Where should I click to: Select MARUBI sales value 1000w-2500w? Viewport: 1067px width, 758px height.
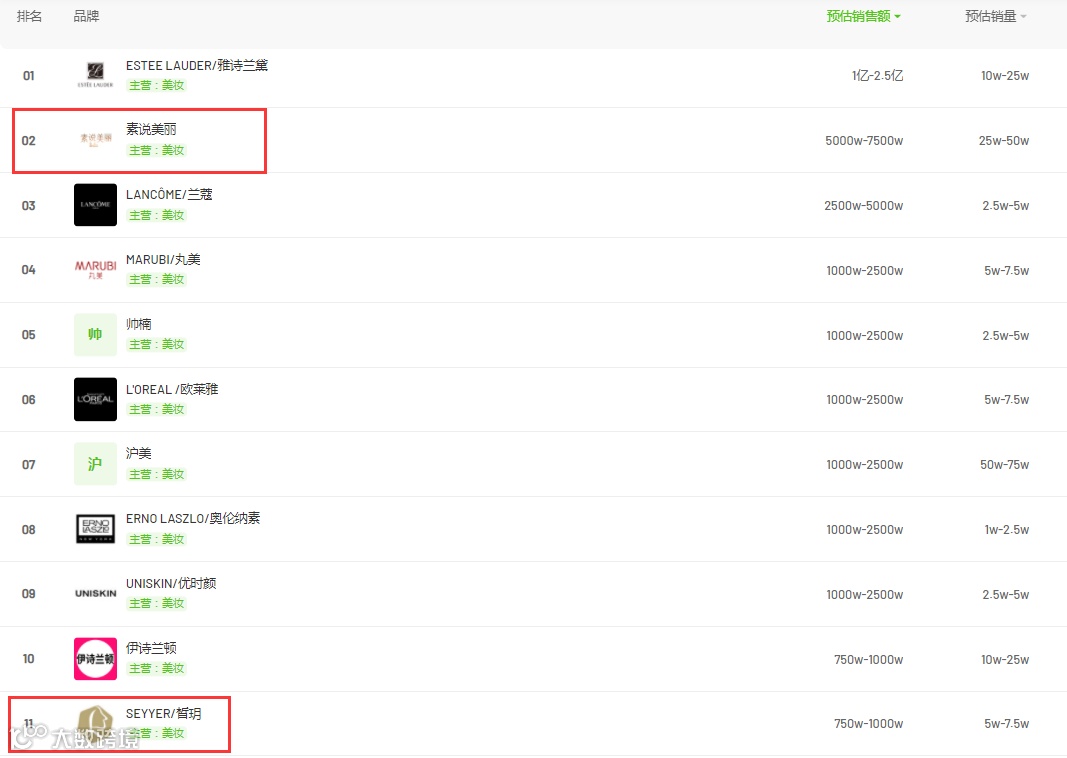pos(865,271)
